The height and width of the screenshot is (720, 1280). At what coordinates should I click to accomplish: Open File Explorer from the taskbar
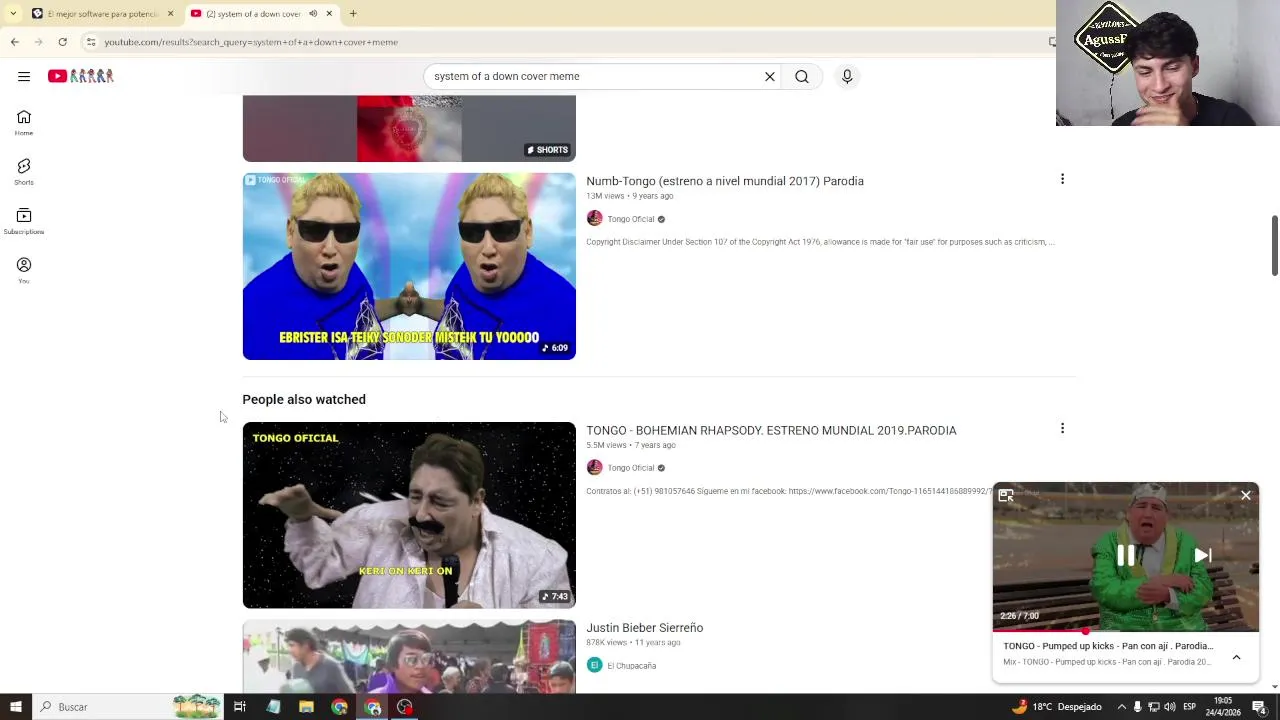[306, 707]
